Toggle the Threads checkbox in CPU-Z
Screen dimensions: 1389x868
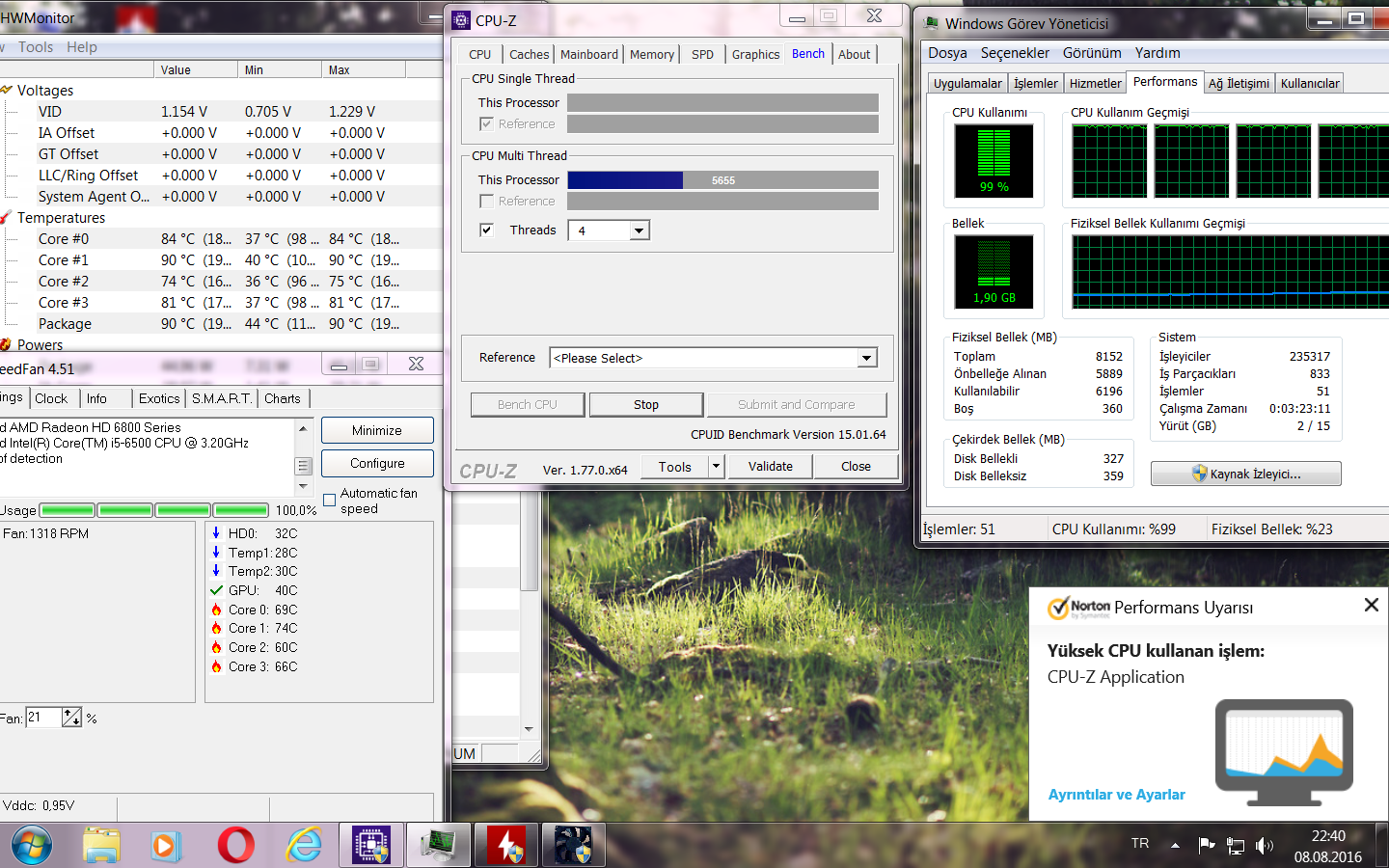tap(486, 230)
